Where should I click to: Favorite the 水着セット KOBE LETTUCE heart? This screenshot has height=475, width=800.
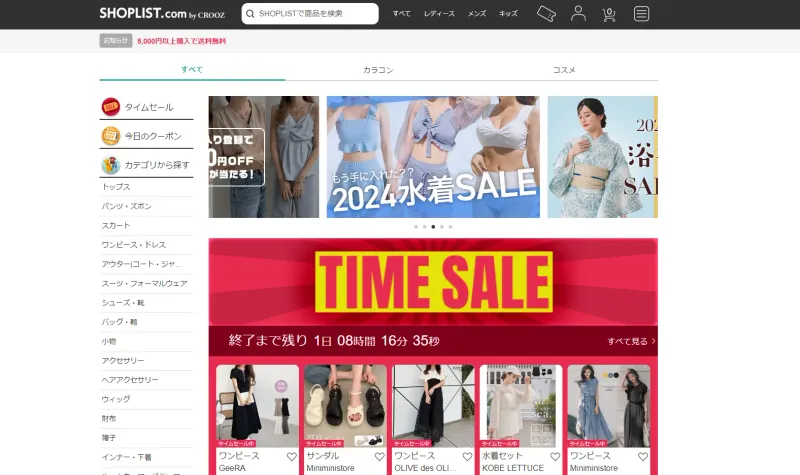555,457
